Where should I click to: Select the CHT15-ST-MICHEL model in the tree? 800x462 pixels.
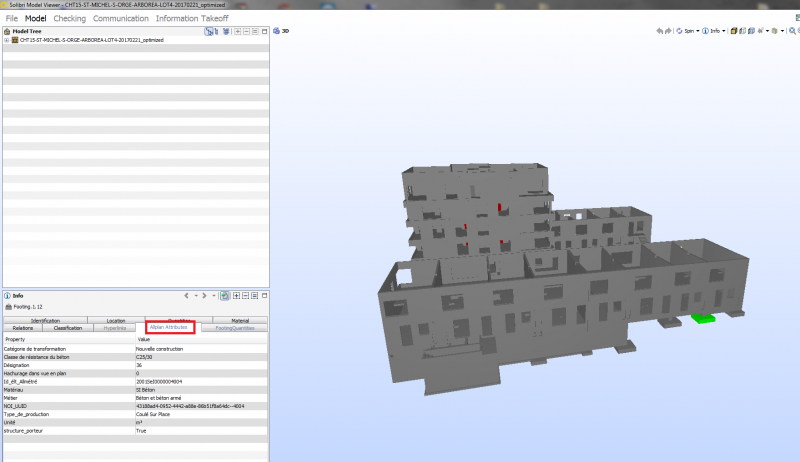91,40
